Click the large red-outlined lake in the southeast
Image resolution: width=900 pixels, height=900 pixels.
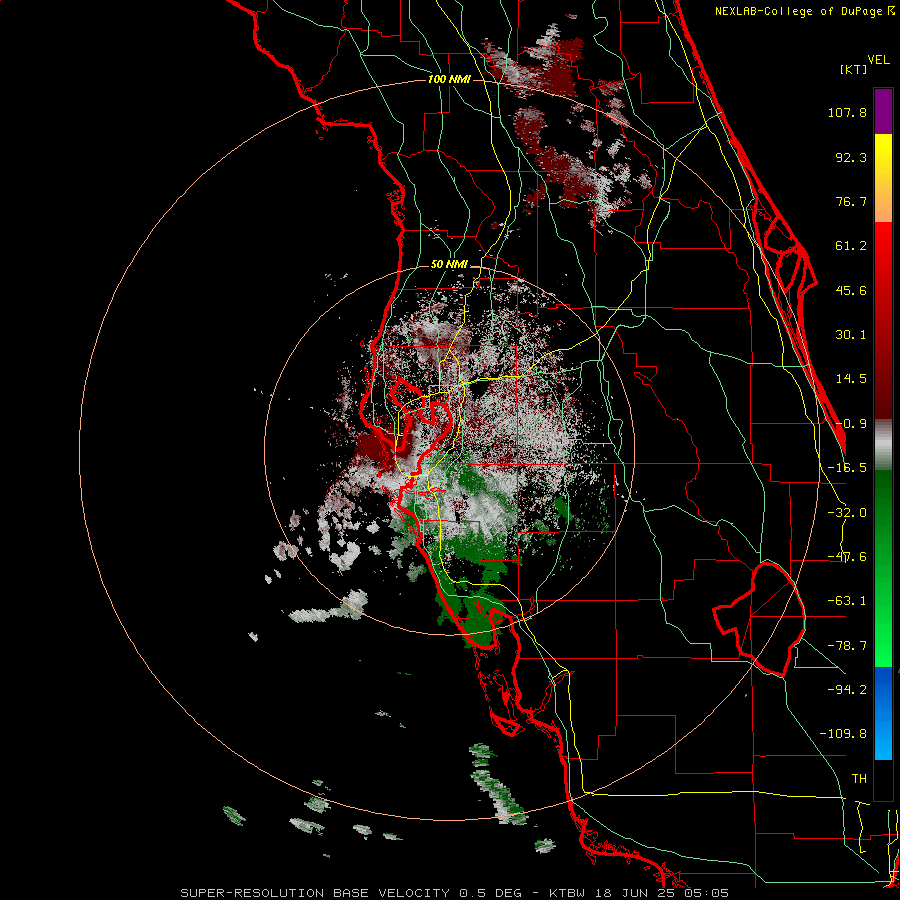coord(759,619)
